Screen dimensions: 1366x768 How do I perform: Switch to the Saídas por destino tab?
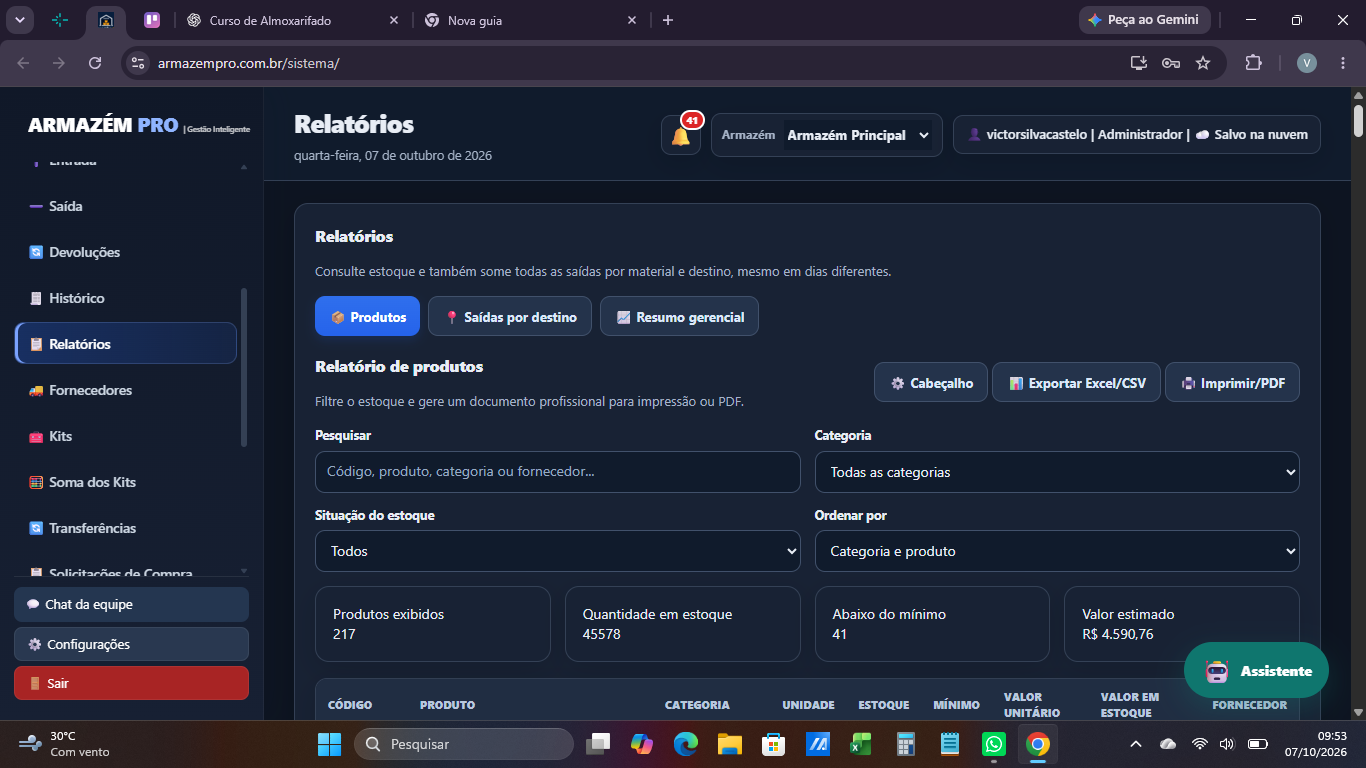pyautogui.click(x=510, y=317)
